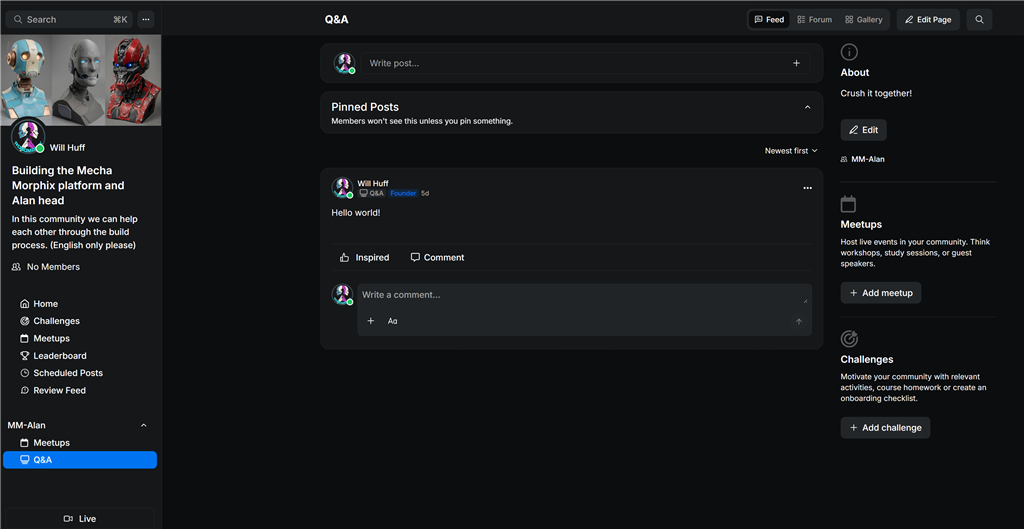
Task: Collapse the Pinned Posts section
Action: click(x=807, y=107)
